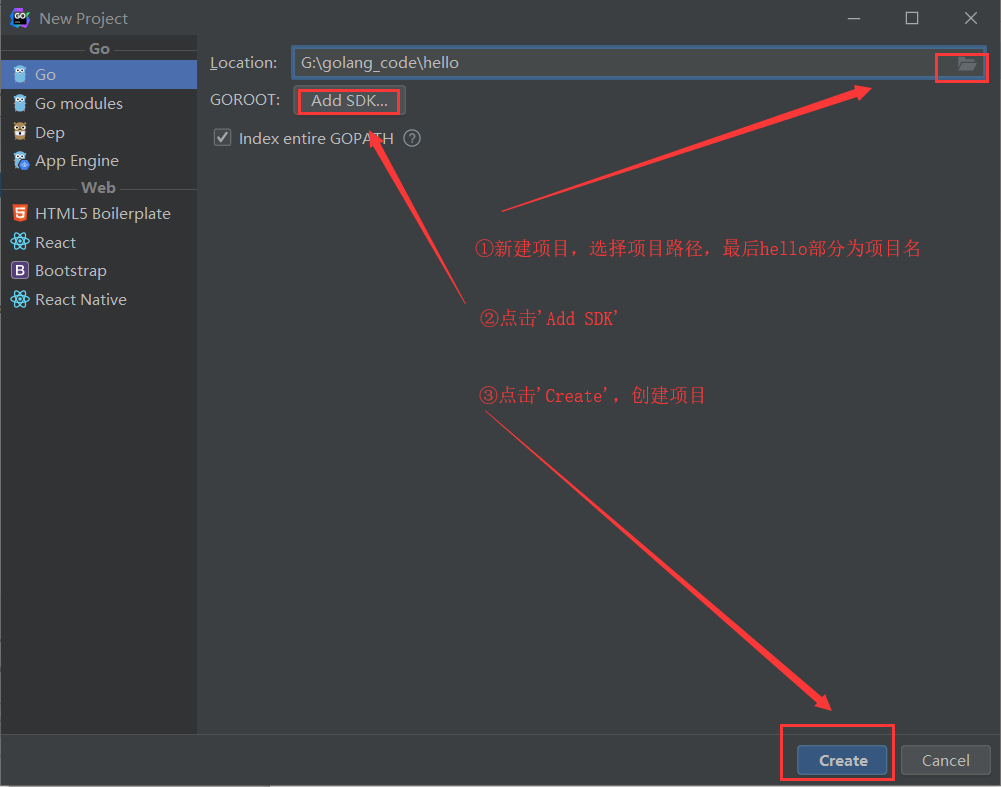Click the Go gopher icon in sidebar
The width and height of the screenshot is (1001, 787).
coord(19,74)
